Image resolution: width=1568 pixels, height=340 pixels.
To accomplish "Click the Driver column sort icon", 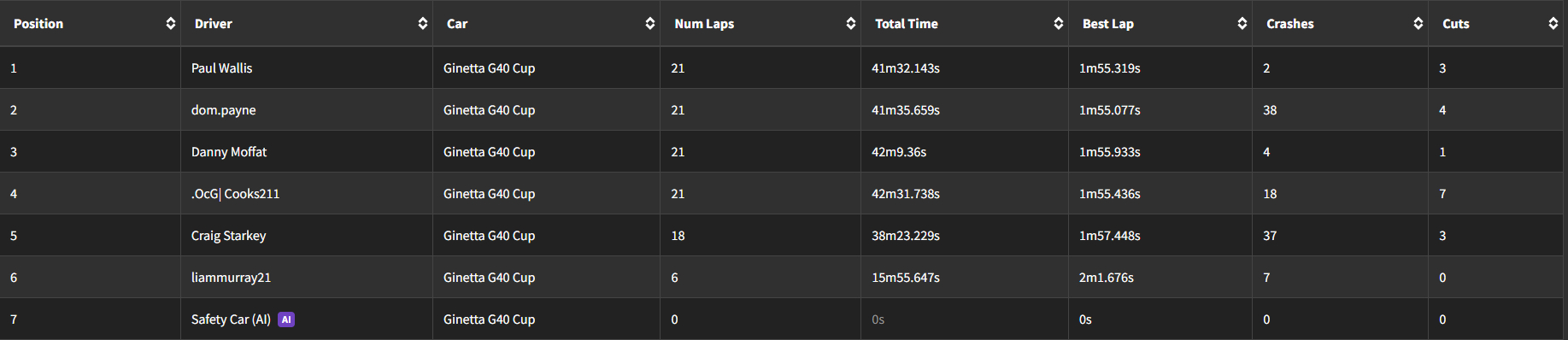I will coord(423,24).
